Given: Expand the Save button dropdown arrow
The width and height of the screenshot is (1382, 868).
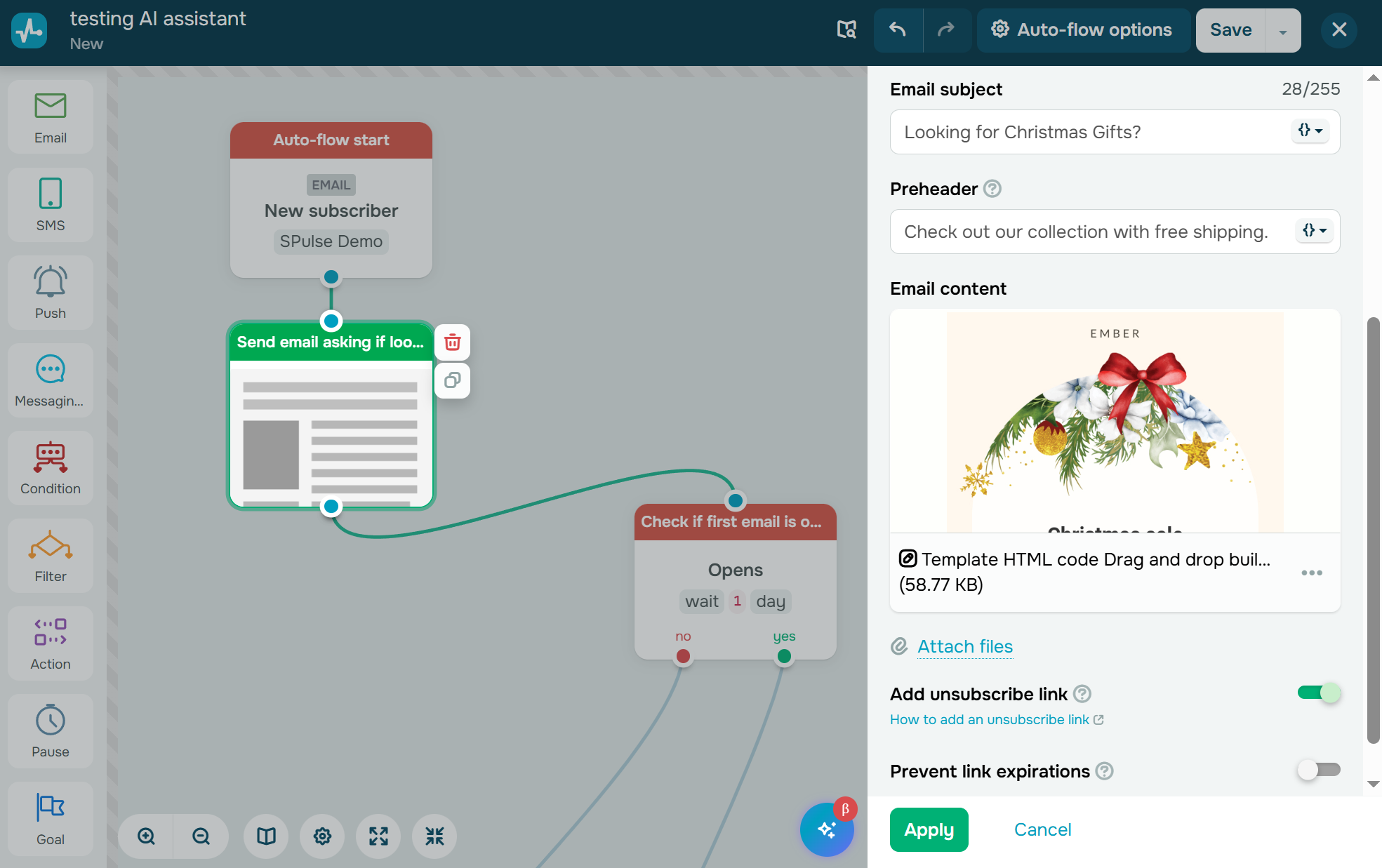Looking at the screenshot, I should click(1282, 31).
